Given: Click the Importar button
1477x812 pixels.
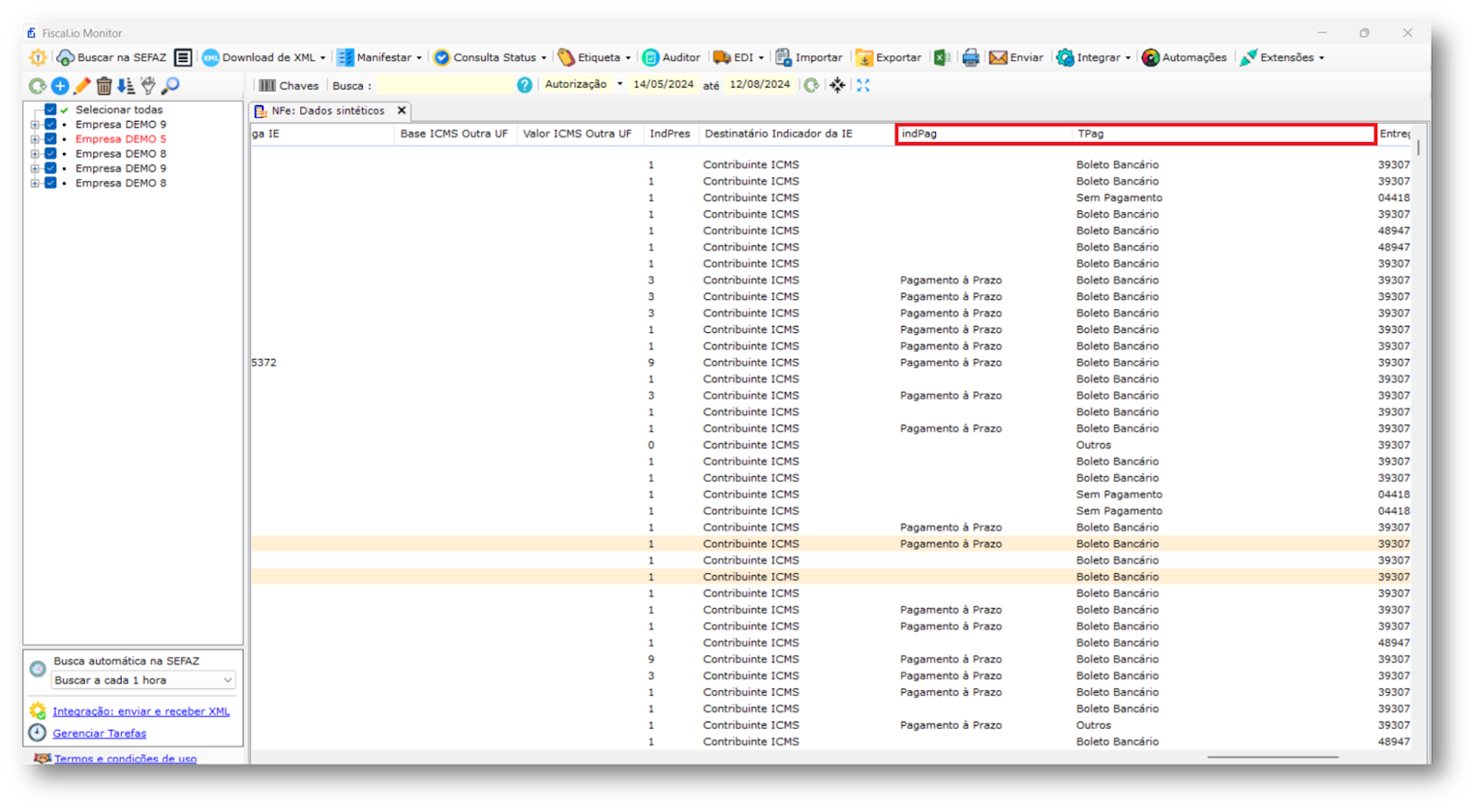Looking at the screenshot, I should (x=809, y=57).
